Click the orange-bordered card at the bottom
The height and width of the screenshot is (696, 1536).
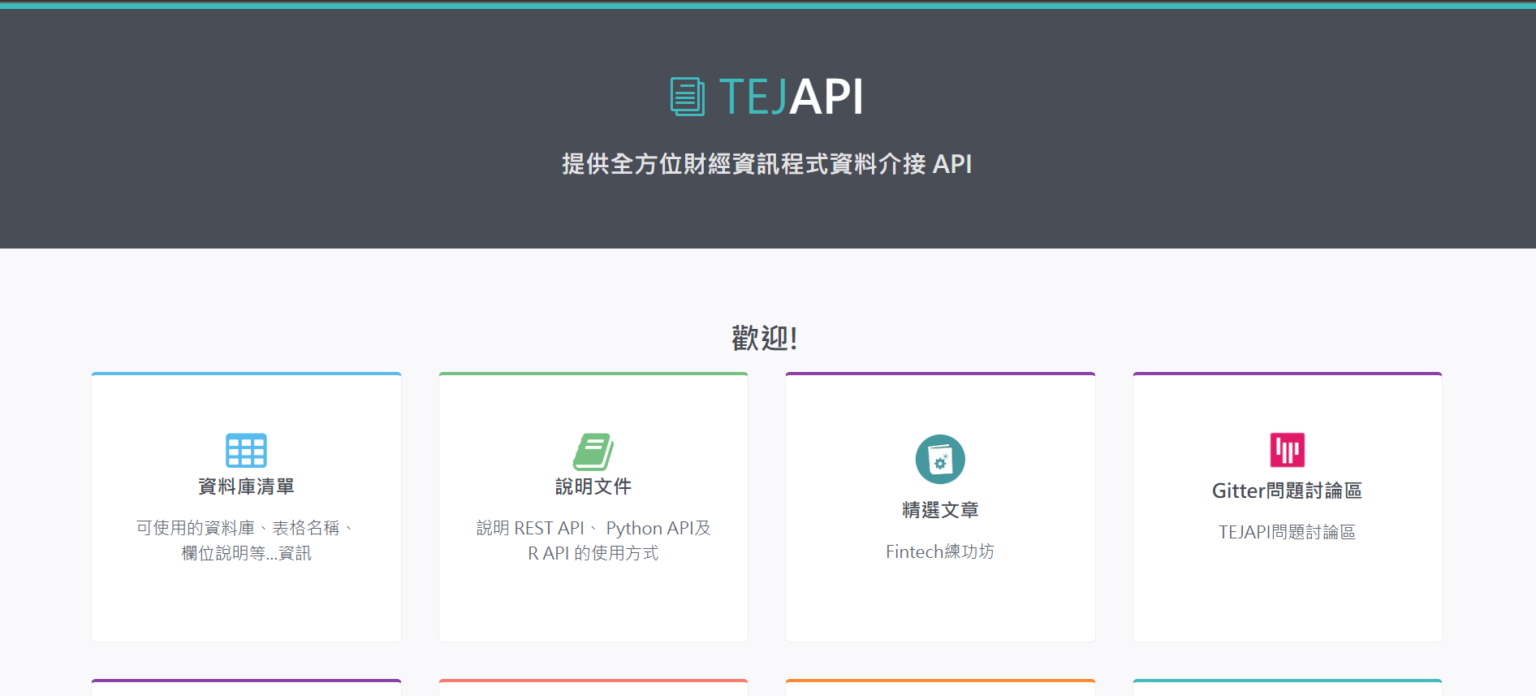click(x=592, y=690)
